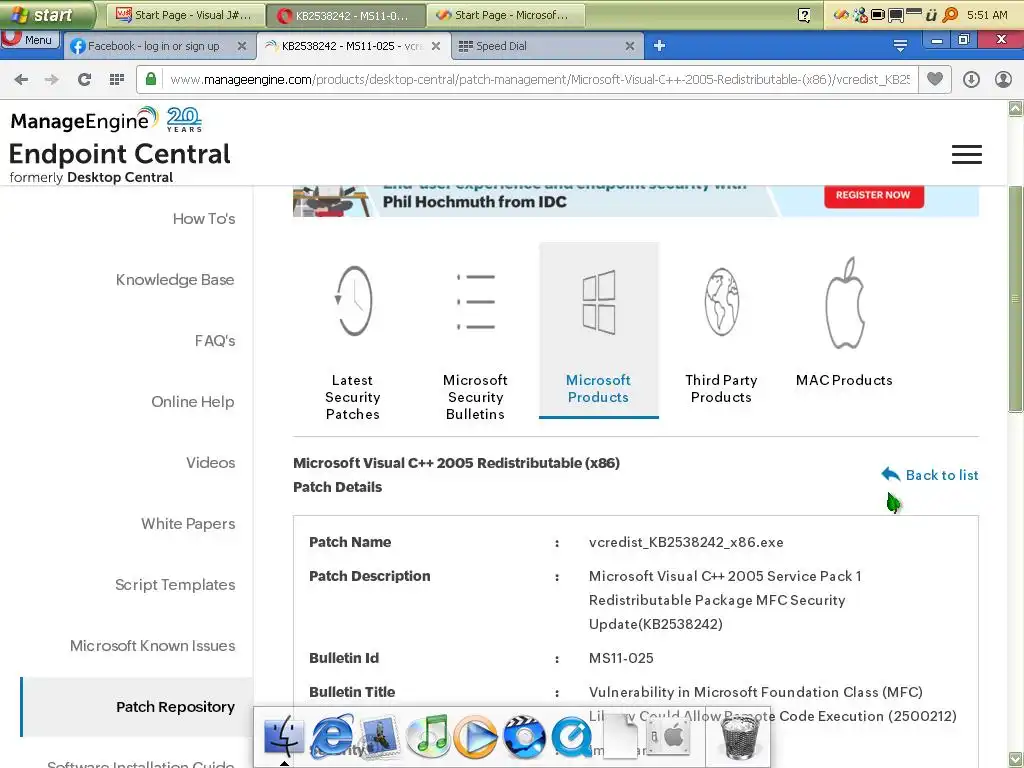Click patch name vcredist_KB2538242_x86.exe text
Image resolution: width=1024 pixels, height=768 pixels.
tap(686, 542)
